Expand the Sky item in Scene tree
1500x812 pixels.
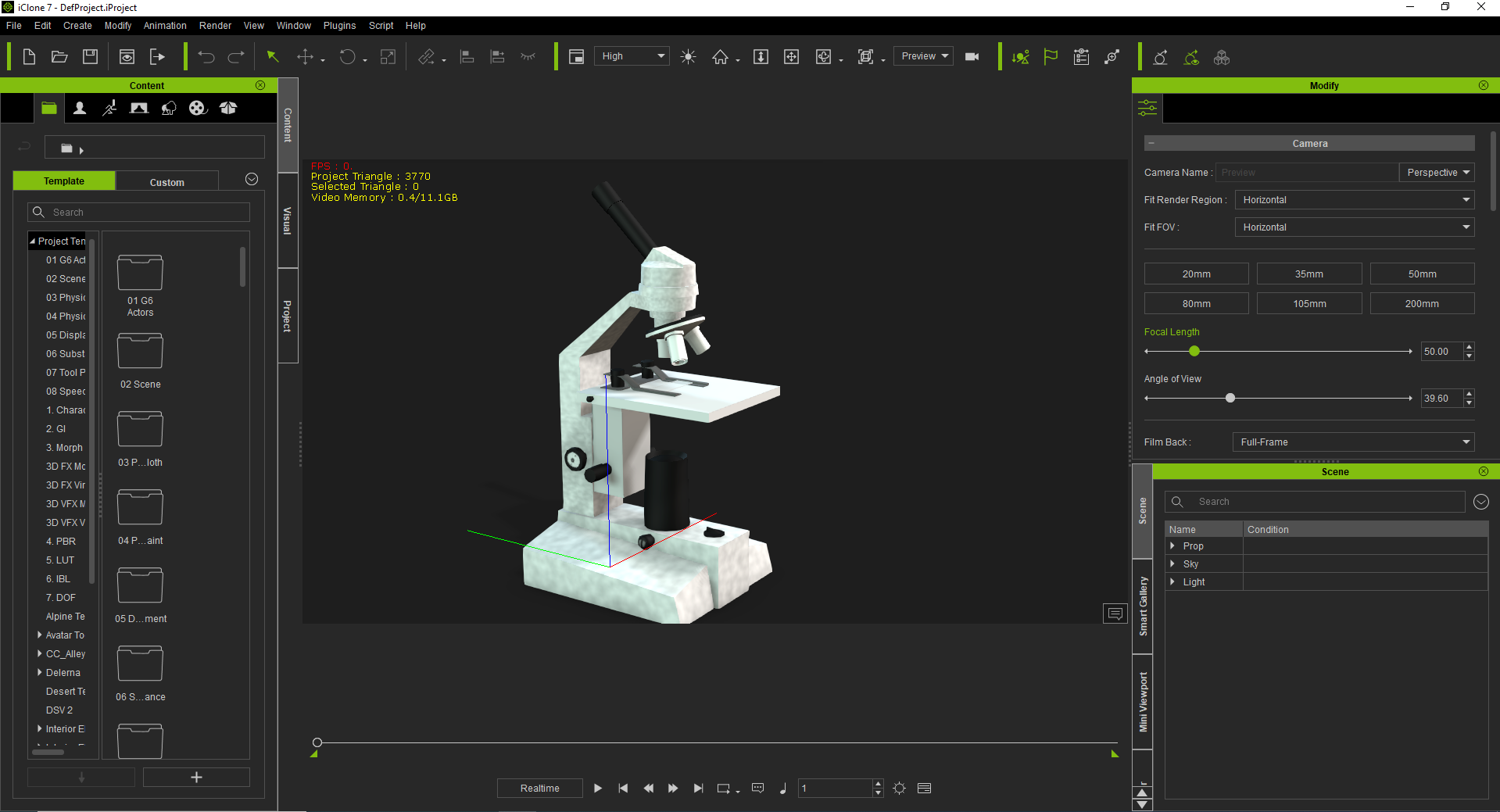[x=1172, y=563]
